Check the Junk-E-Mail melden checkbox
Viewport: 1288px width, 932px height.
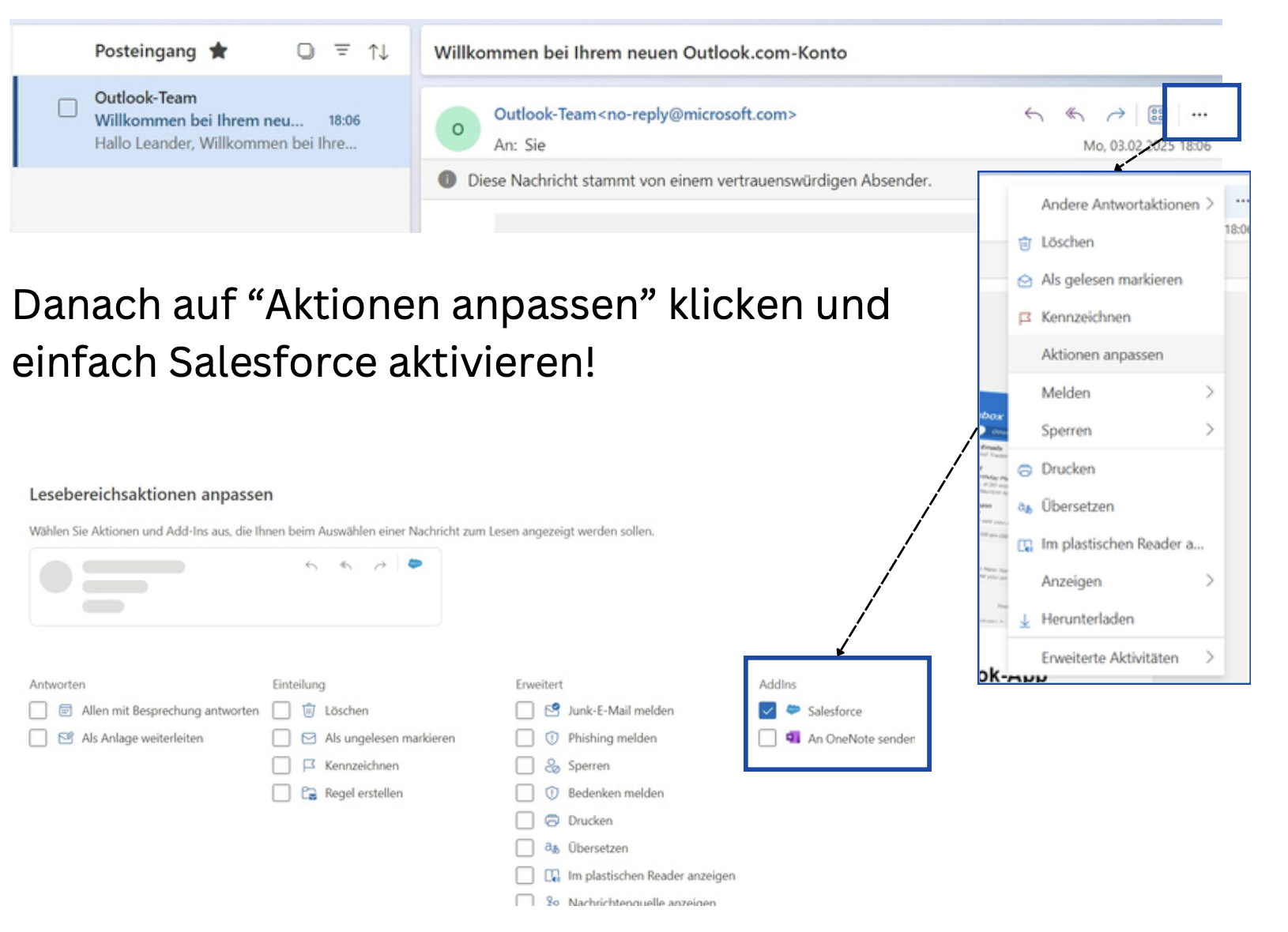[x=525, y=711]
